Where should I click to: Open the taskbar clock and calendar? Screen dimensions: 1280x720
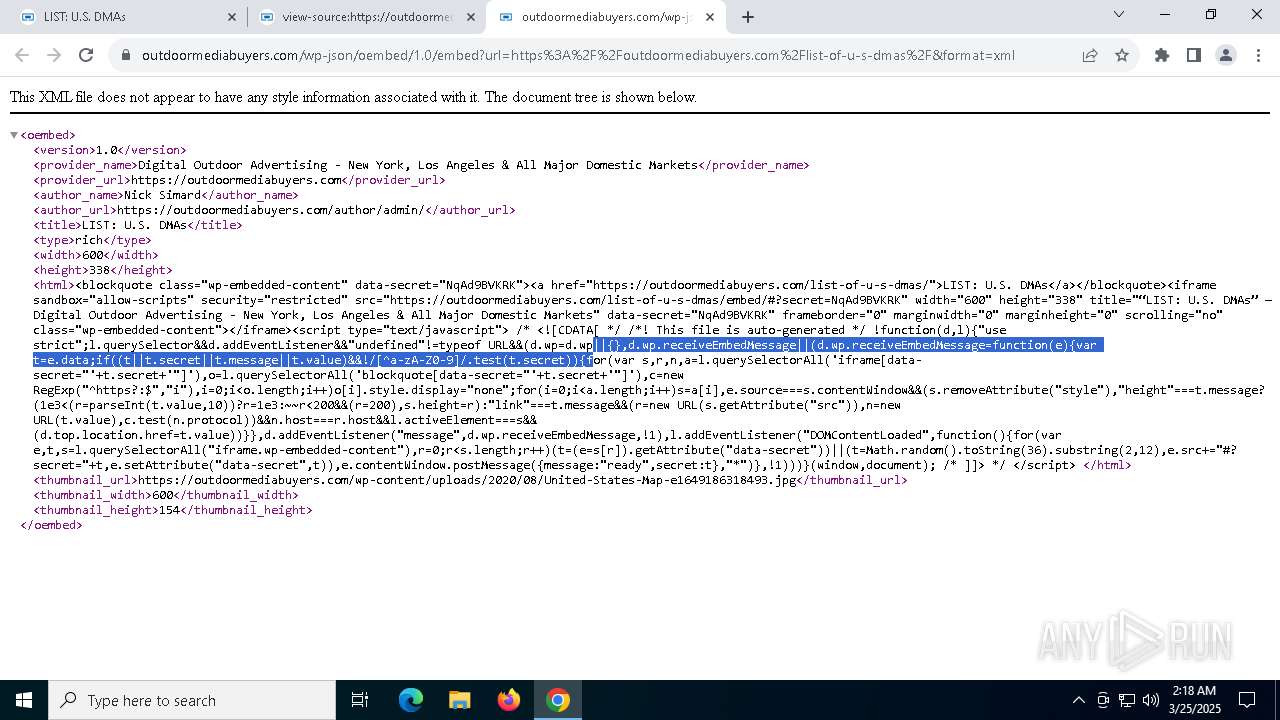[1193, 700]
